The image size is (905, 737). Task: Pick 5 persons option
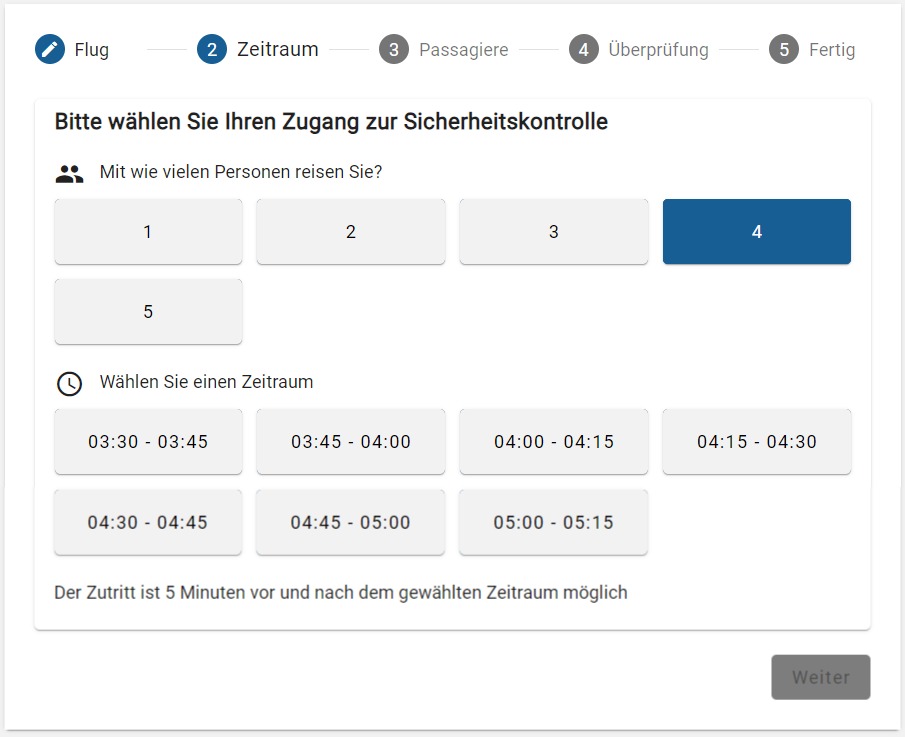coord(148,312)
